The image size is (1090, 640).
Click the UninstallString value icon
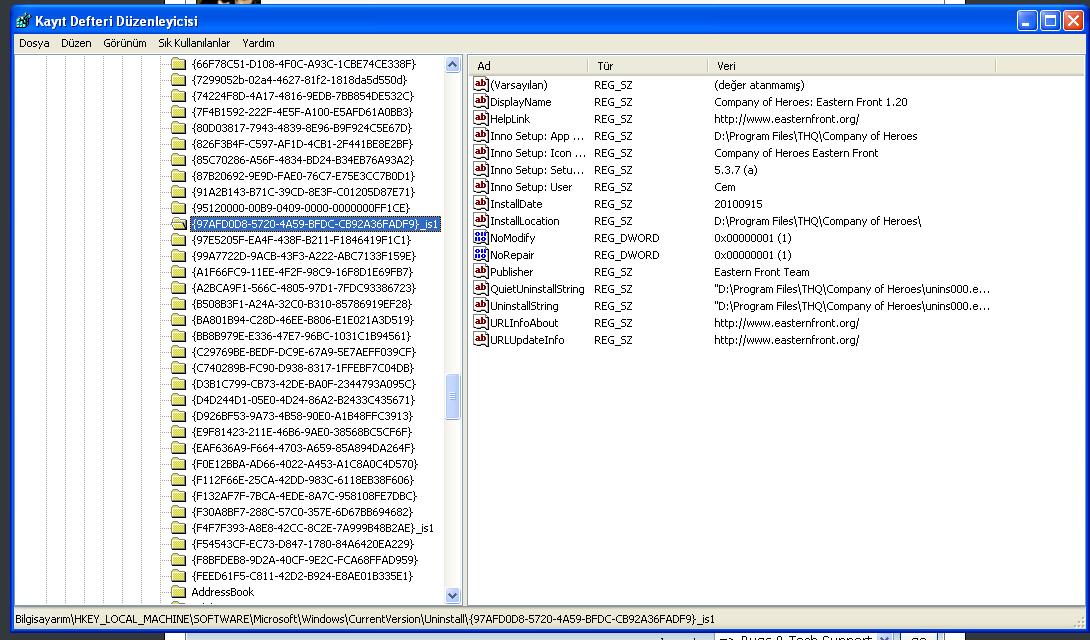[480, 306]
